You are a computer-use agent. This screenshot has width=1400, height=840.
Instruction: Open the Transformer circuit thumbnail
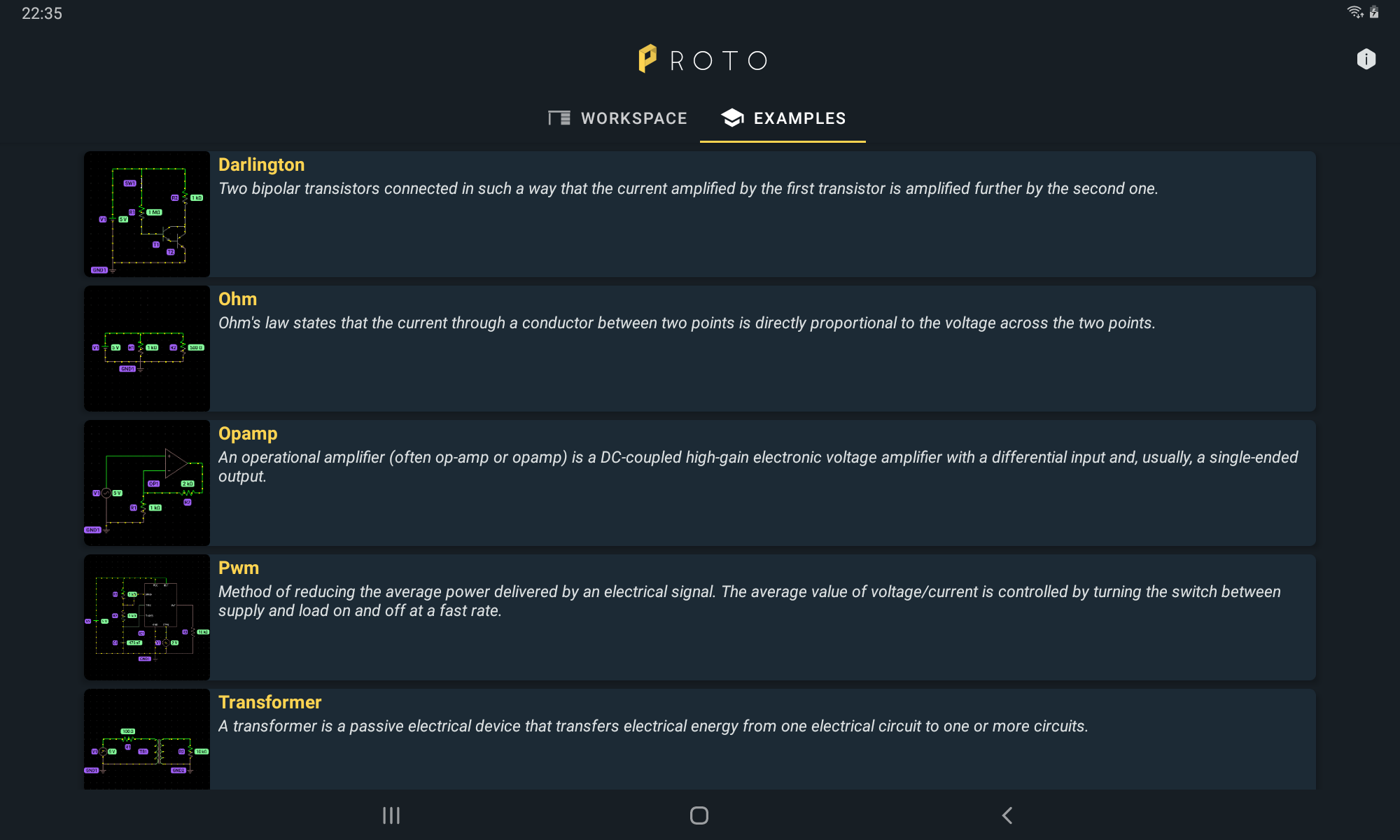coord(147,739)
